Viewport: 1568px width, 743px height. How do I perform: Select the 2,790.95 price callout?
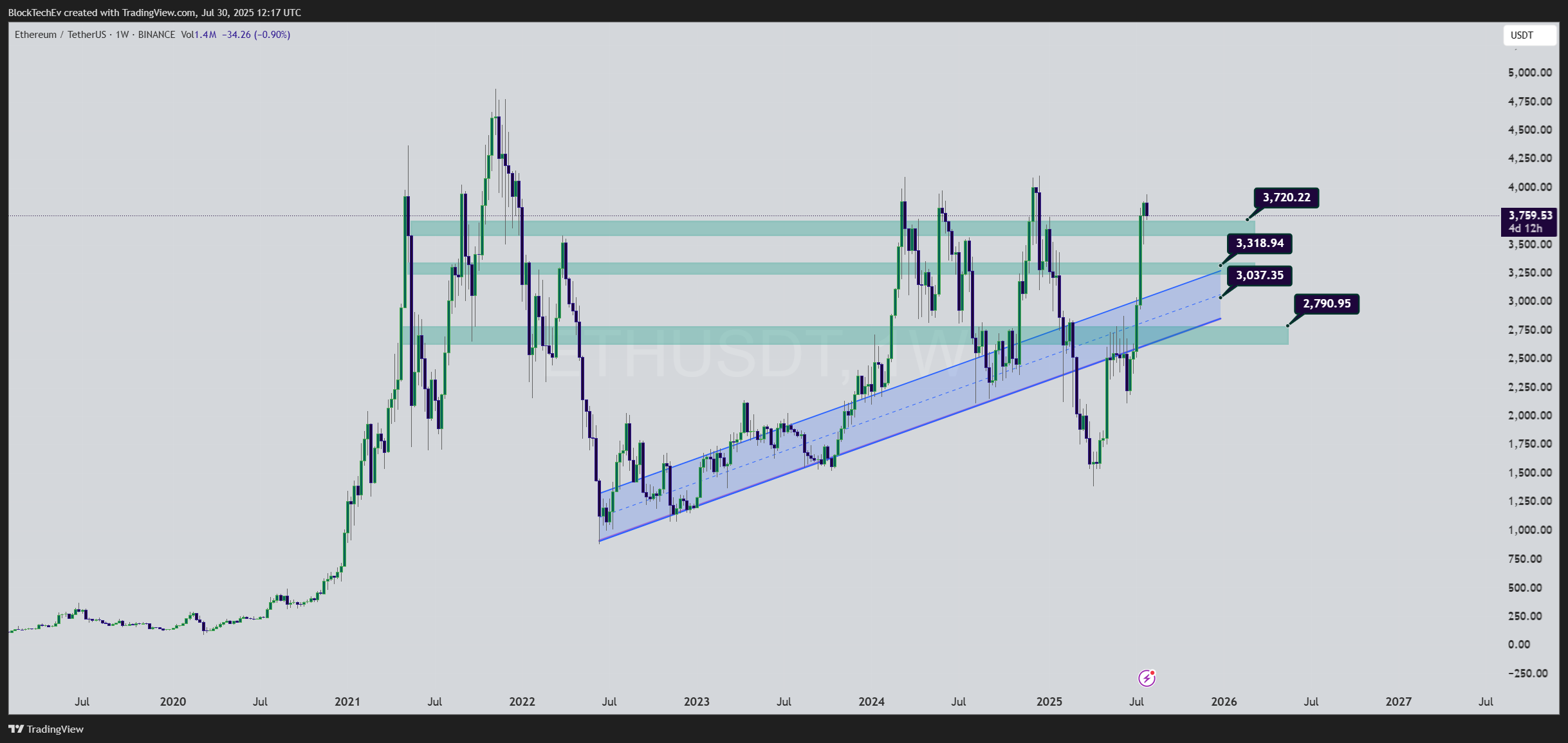click(1327, 303)
